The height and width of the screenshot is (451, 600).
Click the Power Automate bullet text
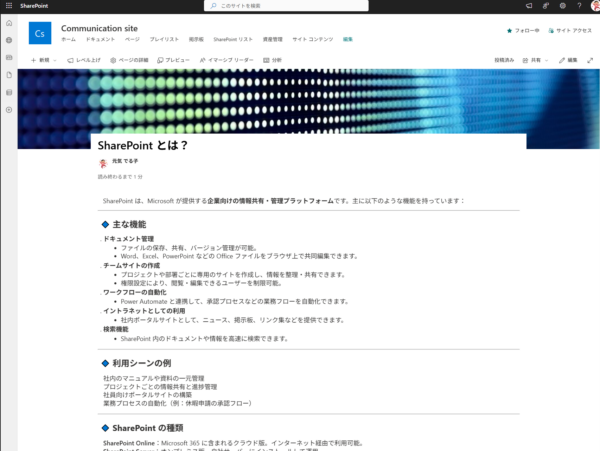[235, 301]
